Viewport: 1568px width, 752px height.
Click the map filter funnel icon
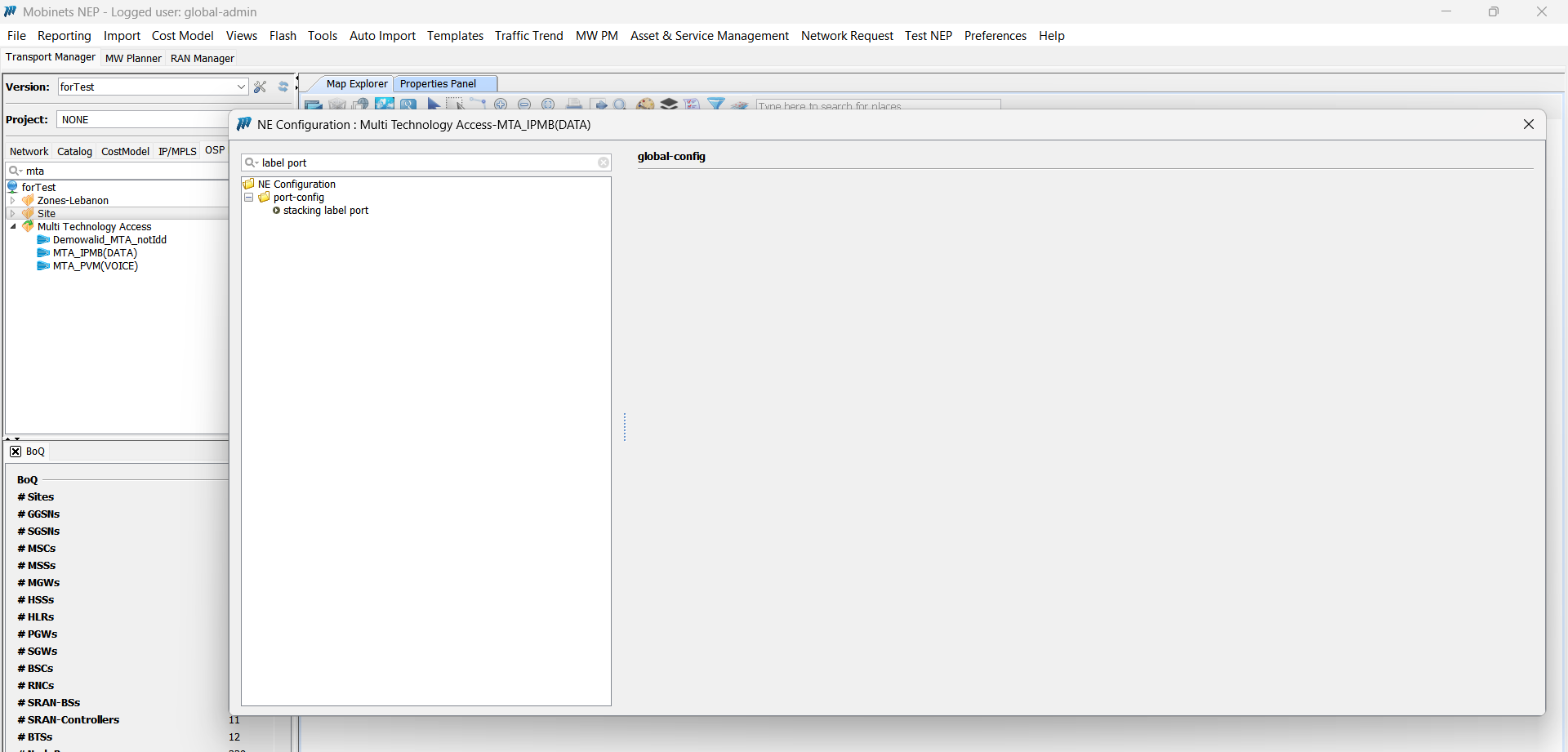click(716, 105)
